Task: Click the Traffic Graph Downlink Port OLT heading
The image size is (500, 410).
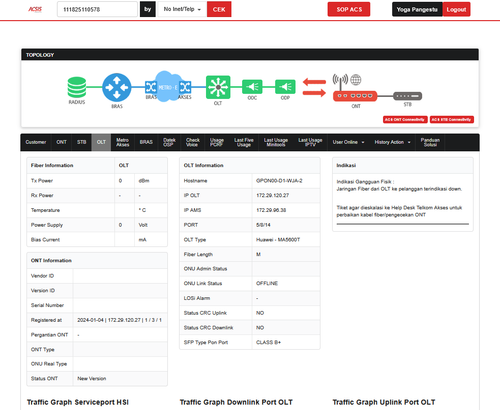Action: (236, 402)
